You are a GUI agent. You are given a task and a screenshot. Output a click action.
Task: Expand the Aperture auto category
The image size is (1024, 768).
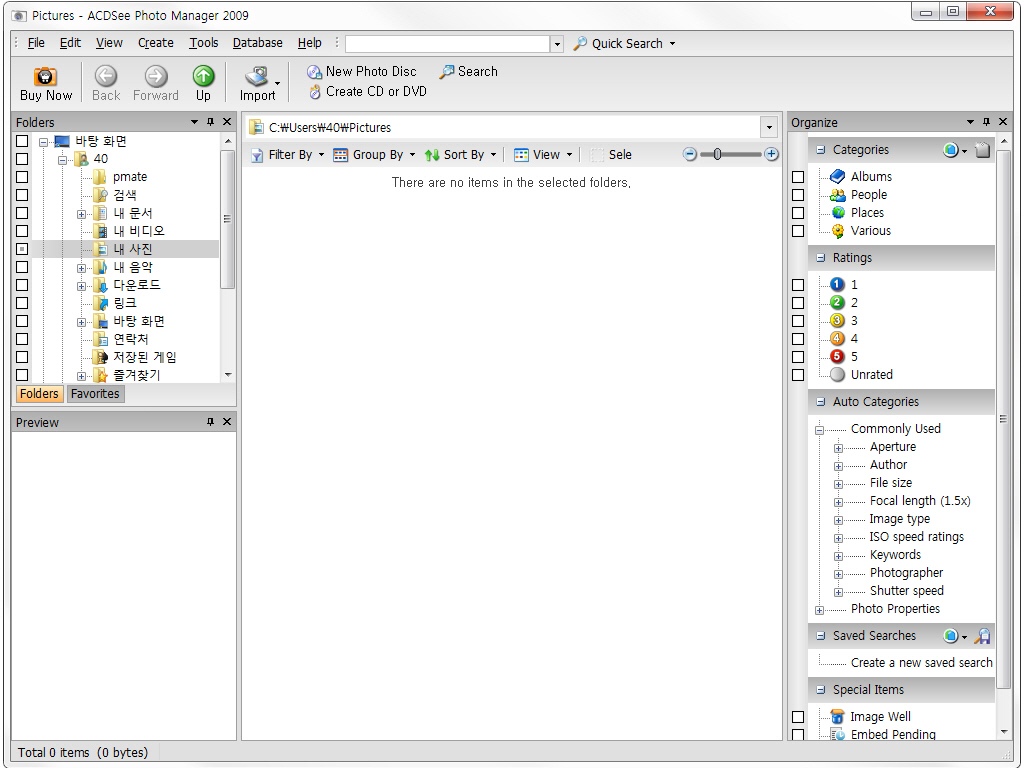coord(838,448)
